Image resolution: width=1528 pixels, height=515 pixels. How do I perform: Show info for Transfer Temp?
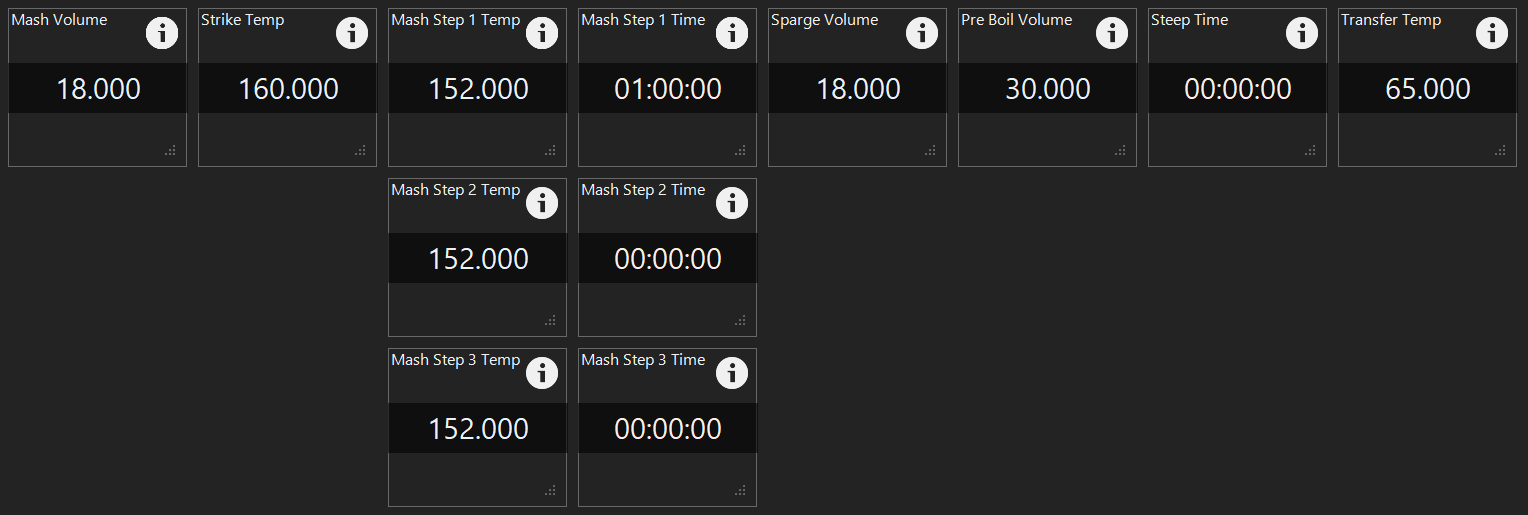(x=1492, y=33)
